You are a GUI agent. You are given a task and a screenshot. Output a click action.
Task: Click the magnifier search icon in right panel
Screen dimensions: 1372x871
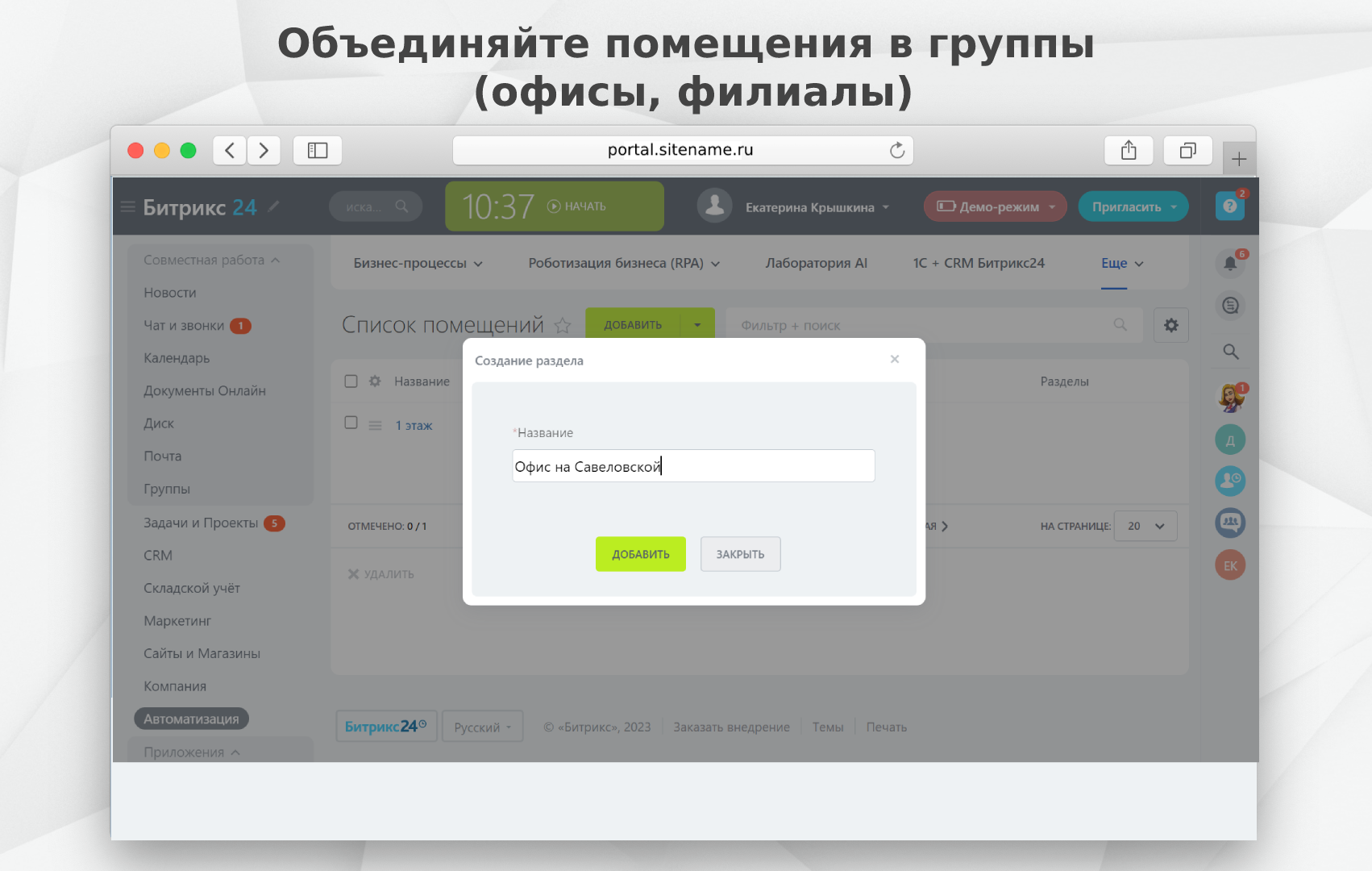tap(1230, 352)
